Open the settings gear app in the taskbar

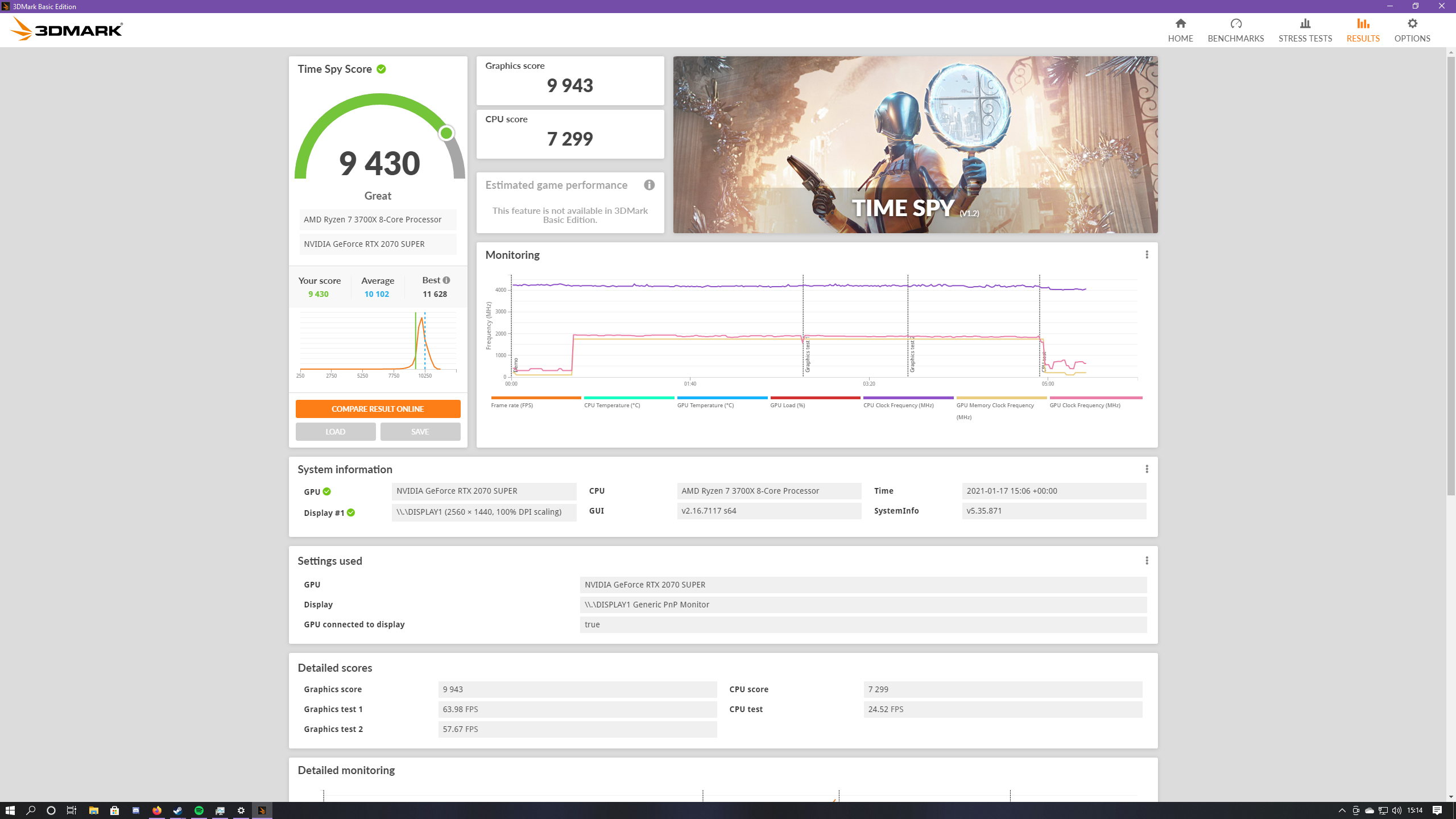pos(241,810)
